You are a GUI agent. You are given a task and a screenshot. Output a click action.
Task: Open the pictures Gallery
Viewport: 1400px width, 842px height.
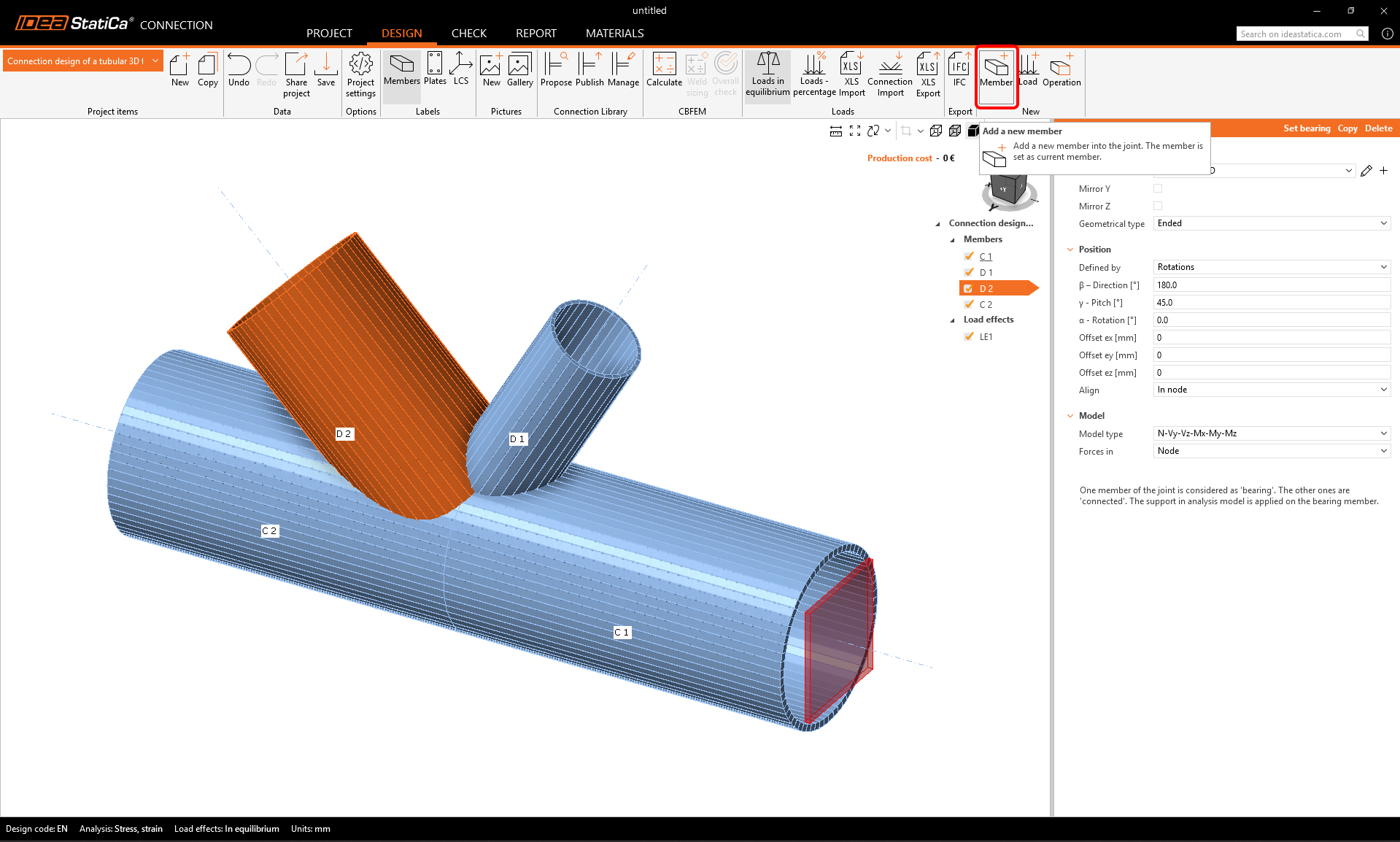click(519, 70)
